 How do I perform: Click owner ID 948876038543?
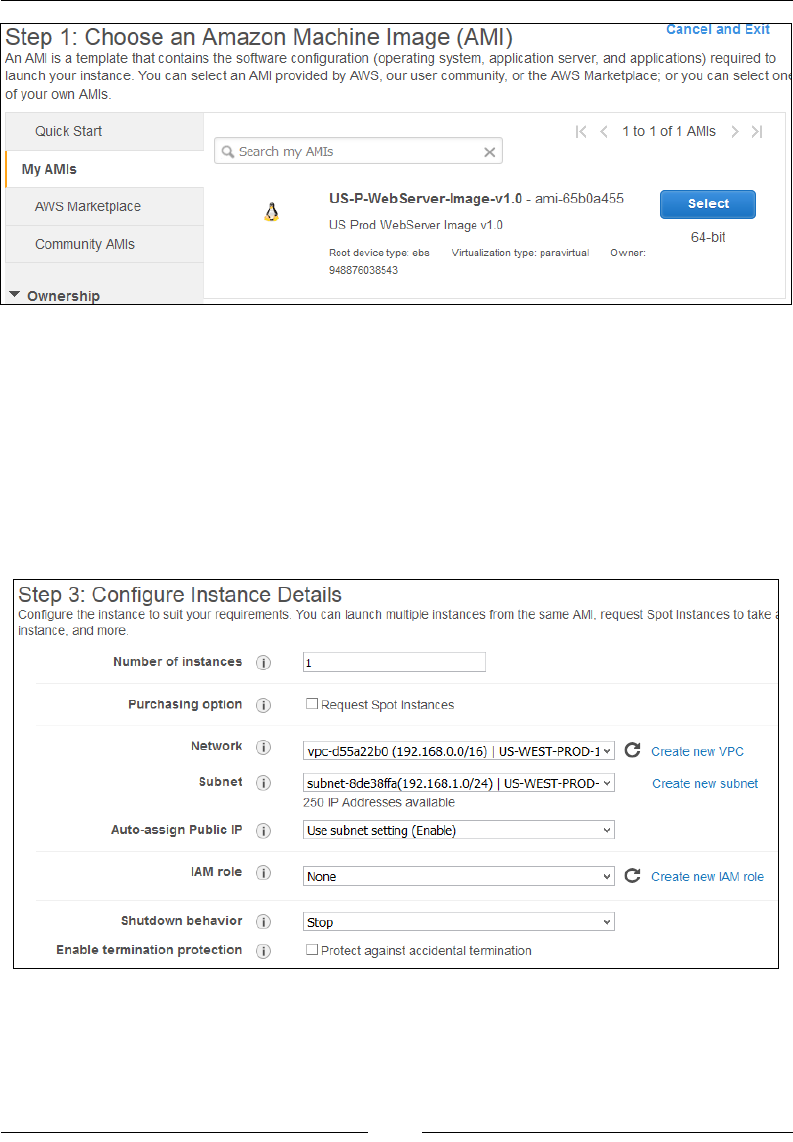(x=363, y=270)
